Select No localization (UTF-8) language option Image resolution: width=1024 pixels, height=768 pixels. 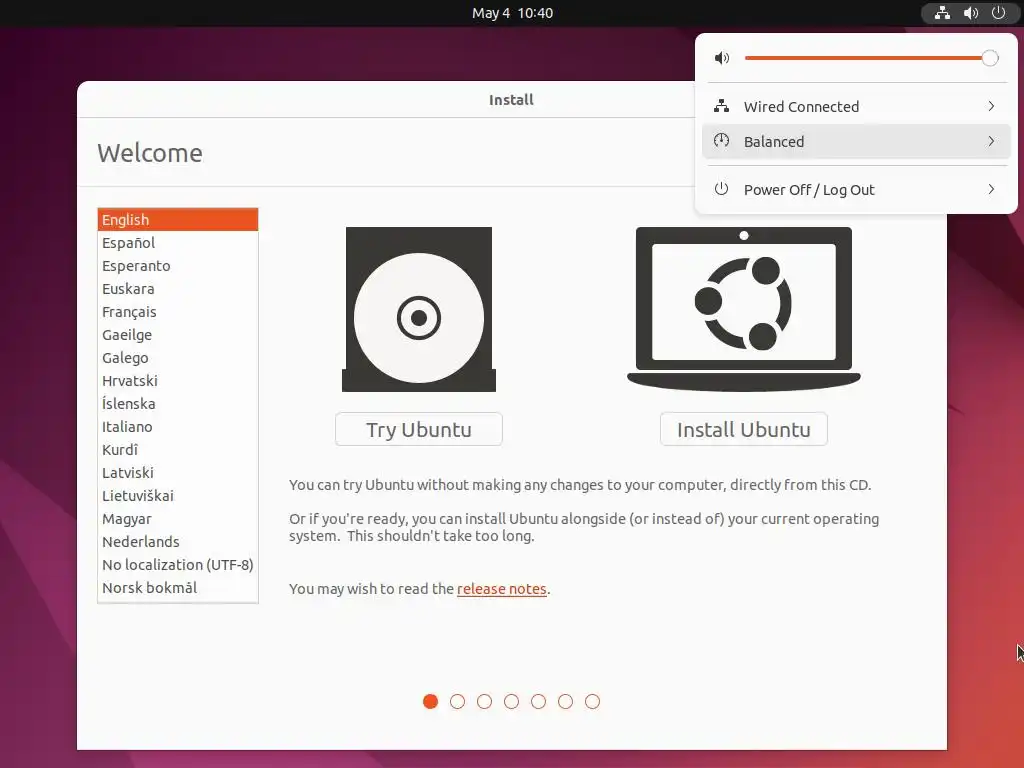(178, 564)
